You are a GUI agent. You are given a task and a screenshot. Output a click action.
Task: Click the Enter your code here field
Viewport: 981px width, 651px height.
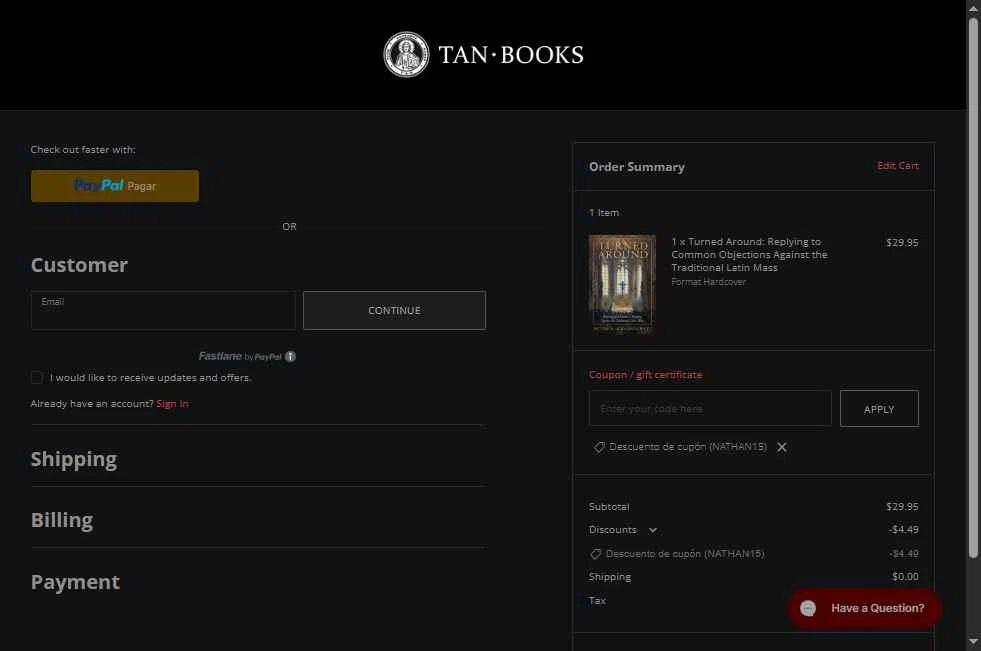[710, 408]
